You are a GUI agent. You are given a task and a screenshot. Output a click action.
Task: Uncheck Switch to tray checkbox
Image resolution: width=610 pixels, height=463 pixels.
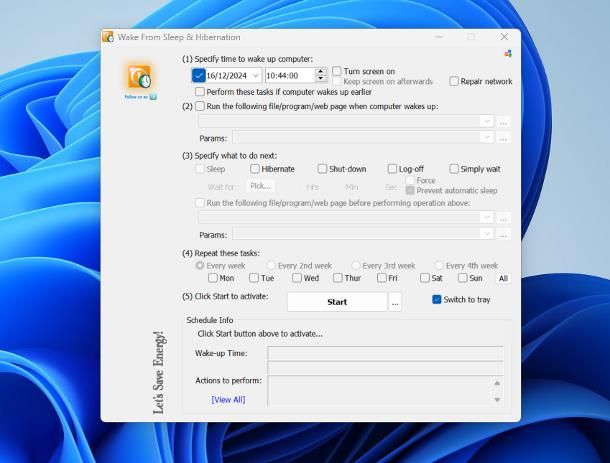click(437, 299)
